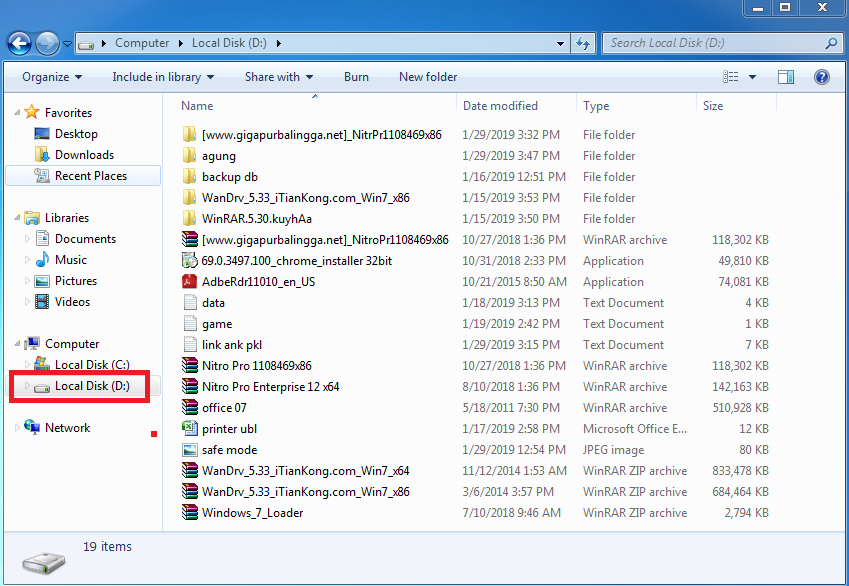
Task: Select the NitroPr1108469x86 WinRAR archive
Action: 325,240
